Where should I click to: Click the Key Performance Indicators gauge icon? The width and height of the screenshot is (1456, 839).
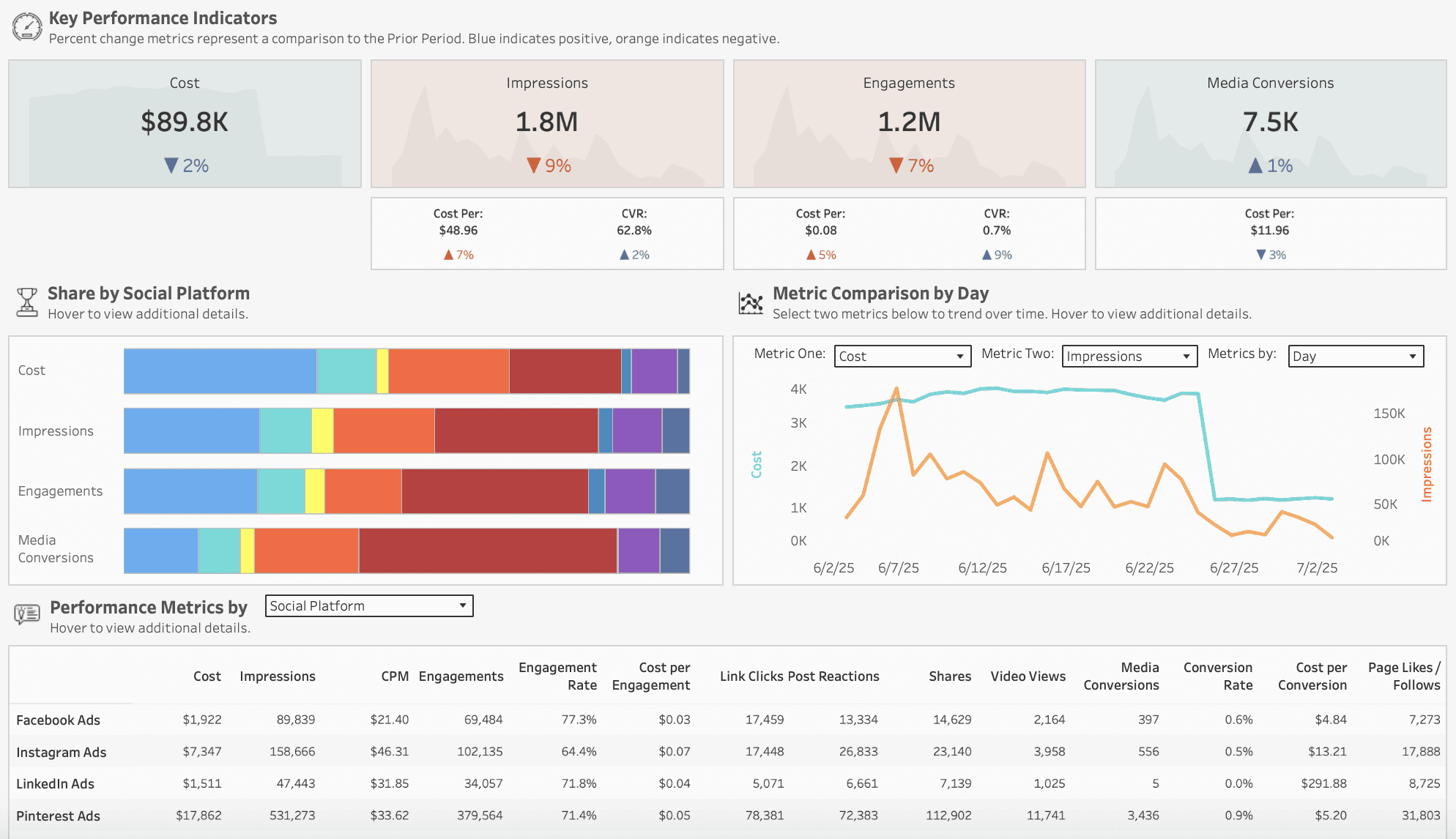(27, 27)
